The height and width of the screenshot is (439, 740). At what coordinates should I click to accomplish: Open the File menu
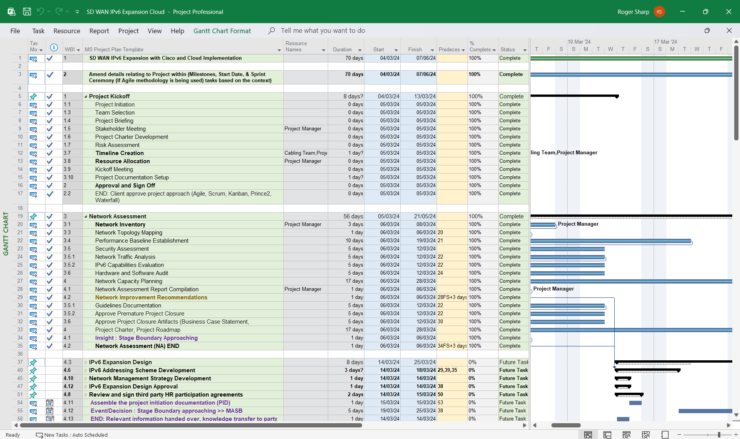(x=15, y=31)
